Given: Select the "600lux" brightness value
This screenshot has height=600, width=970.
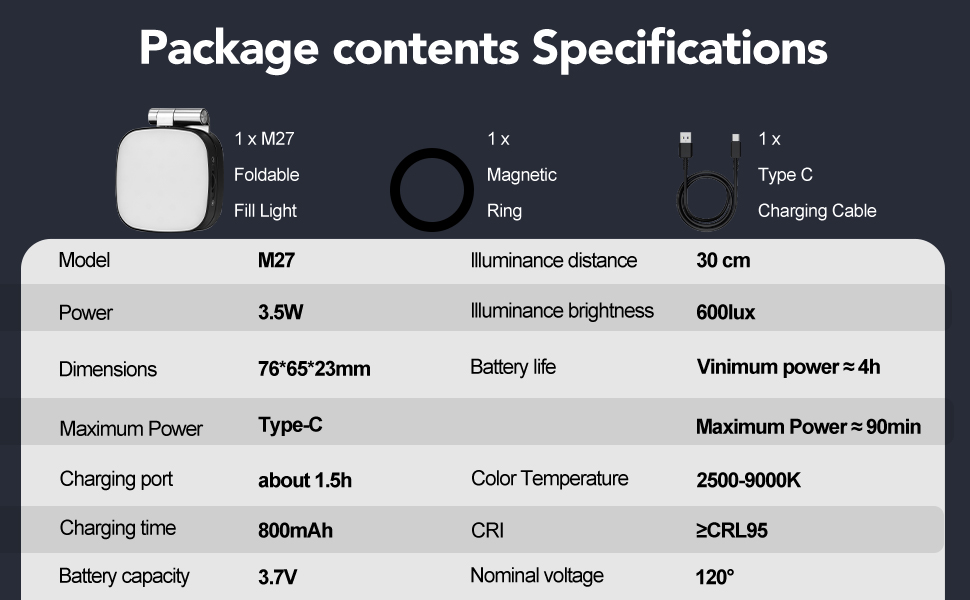Looking at the screenshot, I should pyautogui.click(x=725, y=312).
